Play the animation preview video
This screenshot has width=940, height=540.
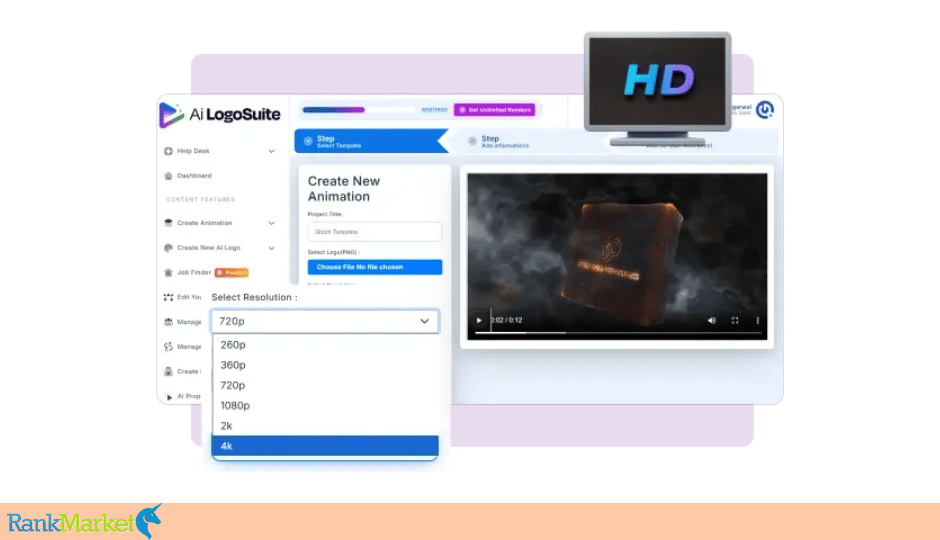479,320
